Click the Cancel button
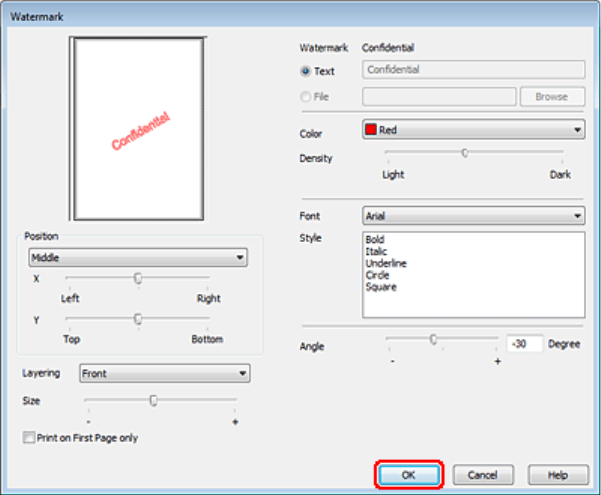The image size is (601, 495). tap(483, 475)
